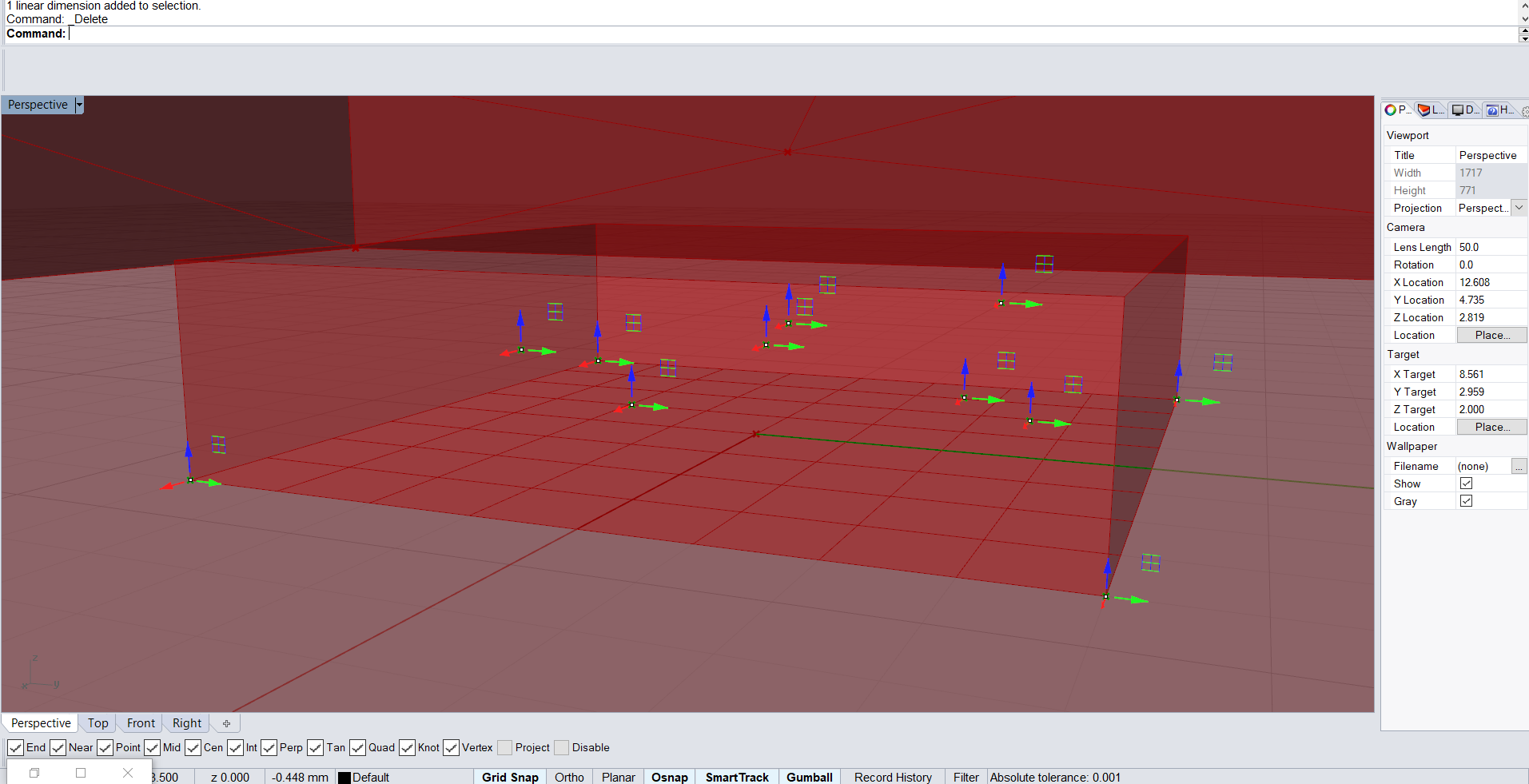Expand the Projection dropdown in Viewport properties
The image size is (1529, 784).
click(x=1519, y=208)
